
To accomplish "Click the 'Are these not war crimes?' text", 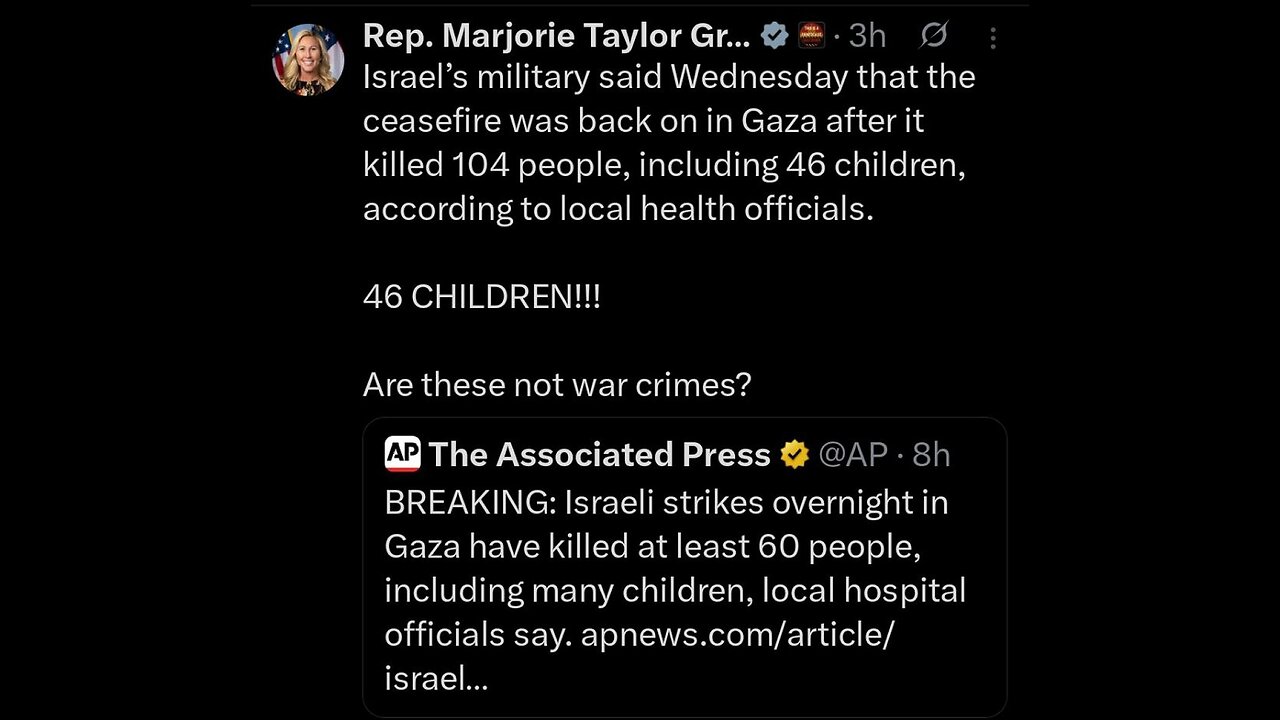I will (557, 384).
